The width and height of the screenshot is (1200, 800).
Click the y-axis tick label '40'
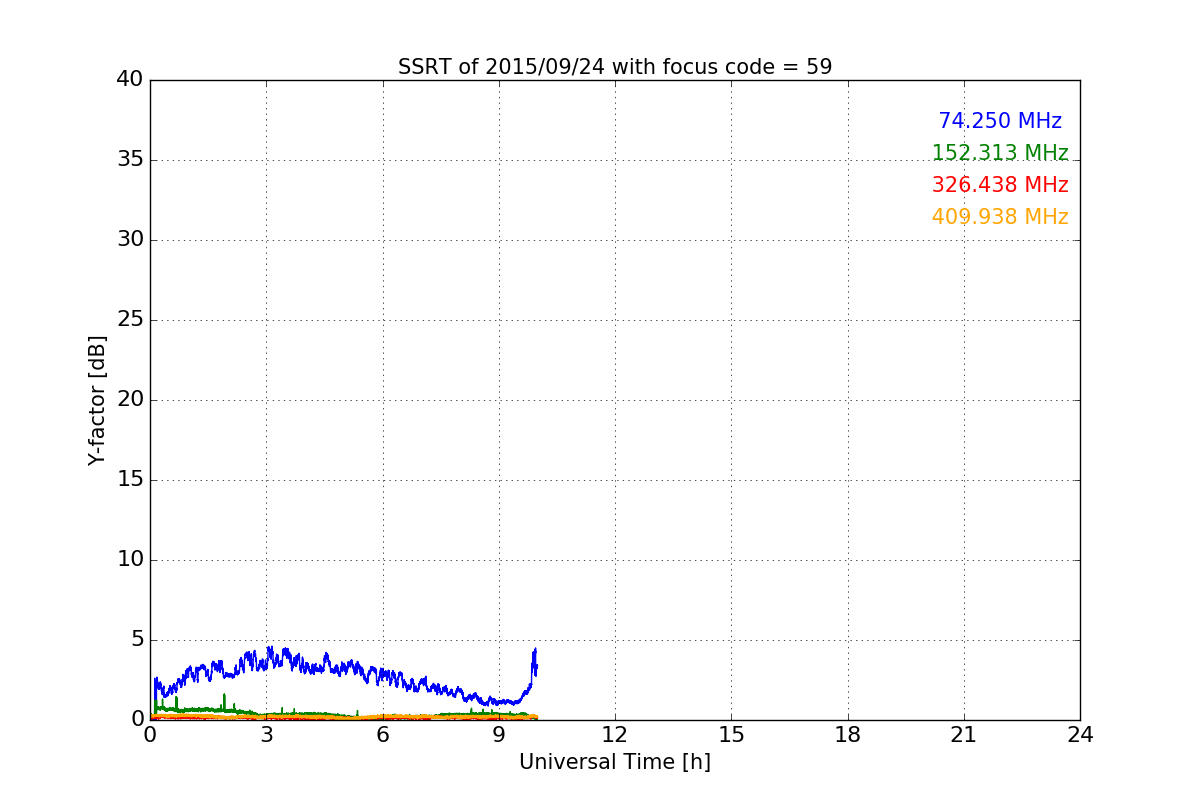[x=130, y=80]
